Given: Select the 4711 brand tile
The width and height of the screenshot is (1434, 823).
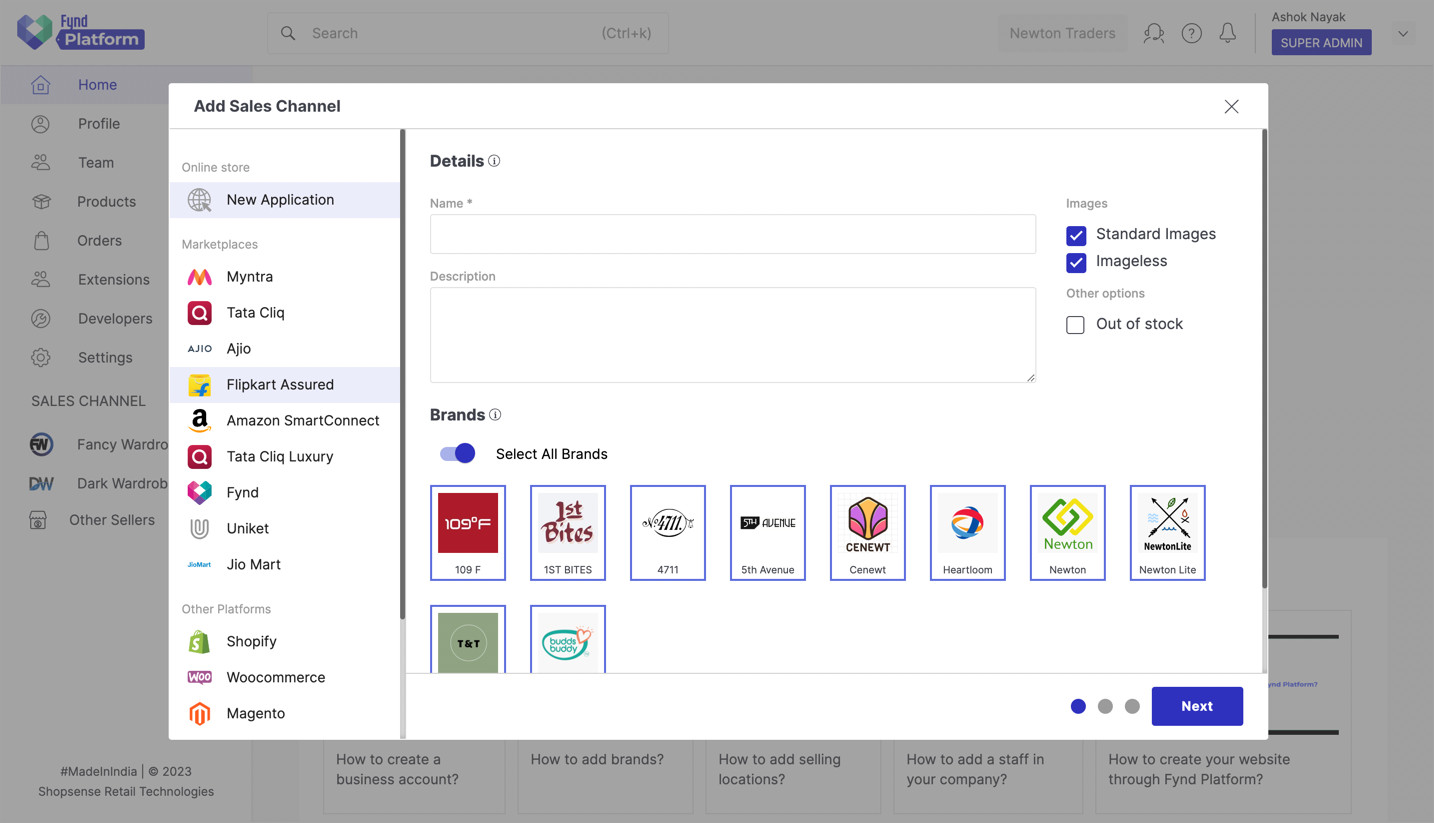Looking at the screenshot, I should click(x=668, y=533).
